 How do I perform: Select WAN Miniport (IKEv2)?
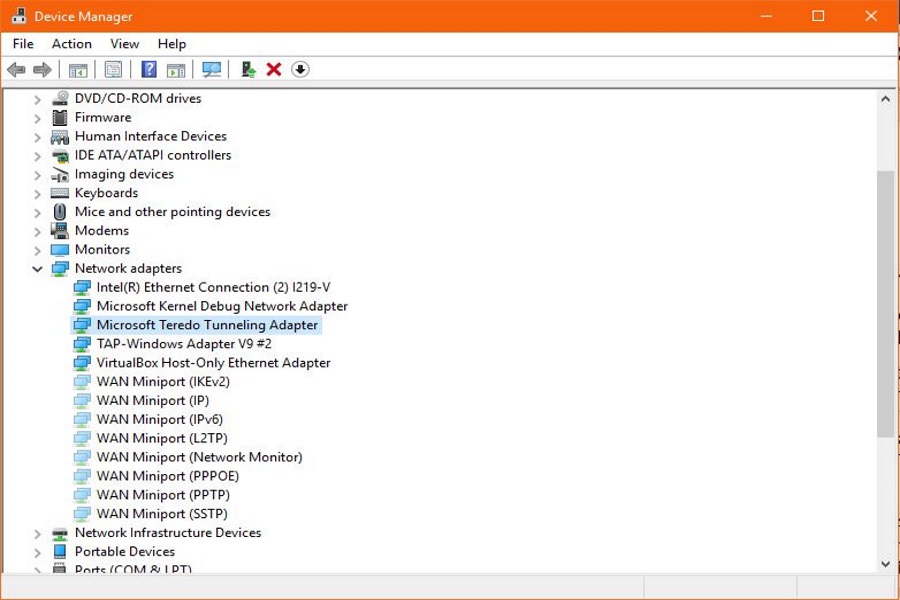(163, 382)
